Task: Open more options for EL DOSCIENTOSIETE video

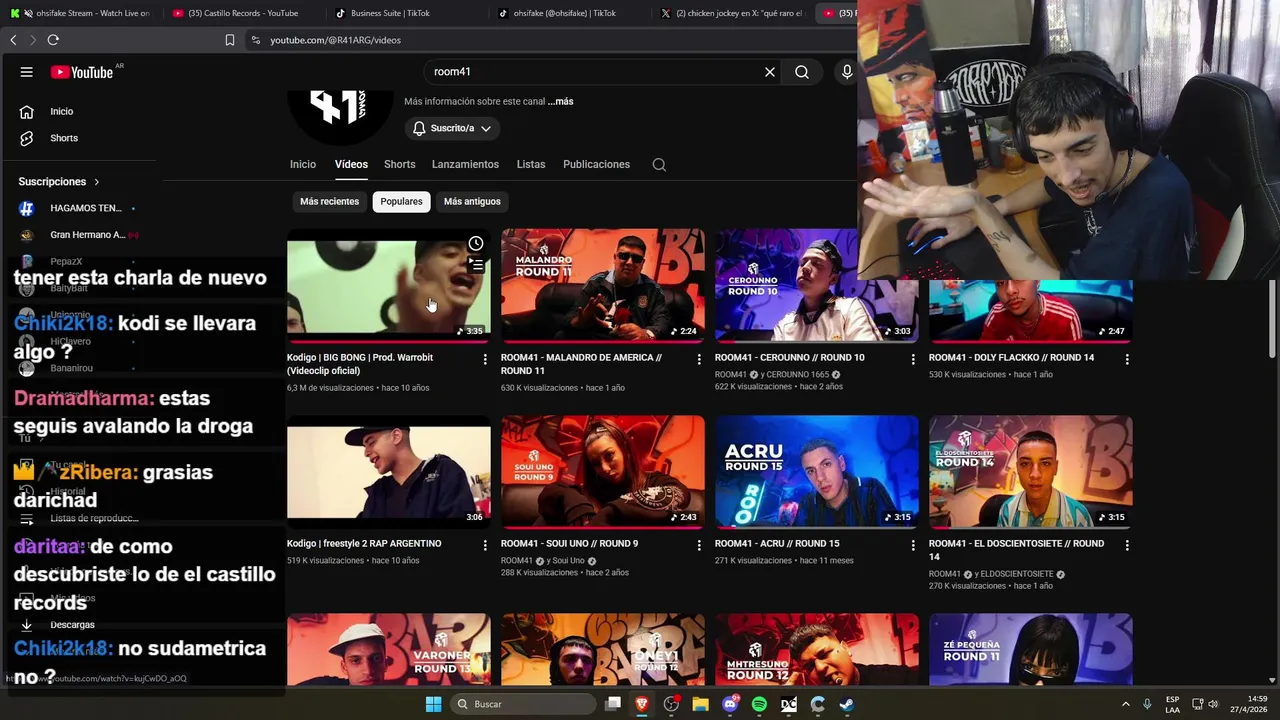Action: click(1127, 545)
